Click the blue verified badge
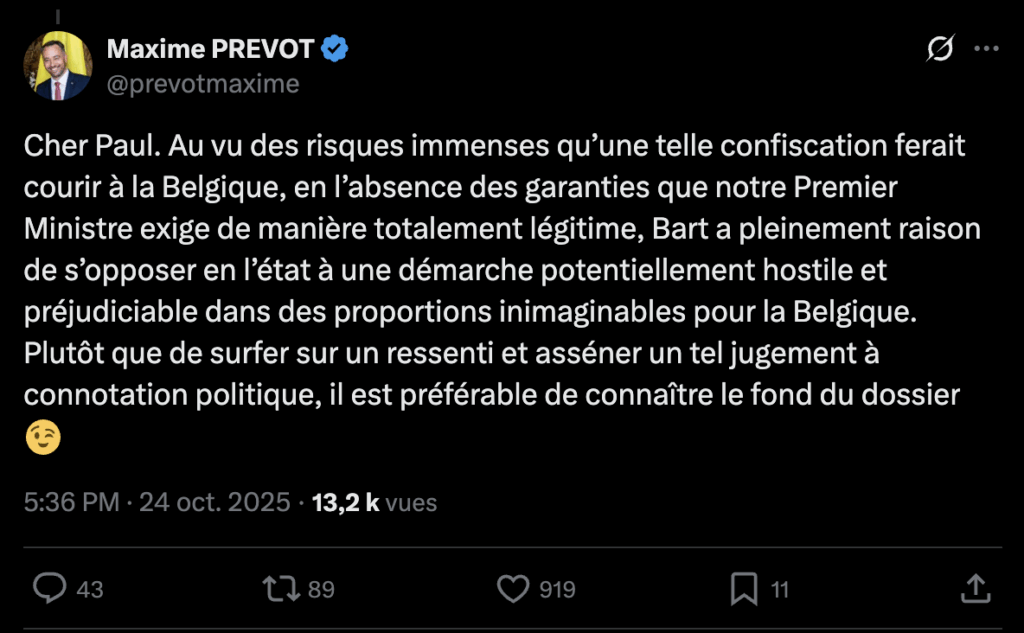Image resolution: width=1024 pixels, height=633 pixels. click(x=335, y=48)
